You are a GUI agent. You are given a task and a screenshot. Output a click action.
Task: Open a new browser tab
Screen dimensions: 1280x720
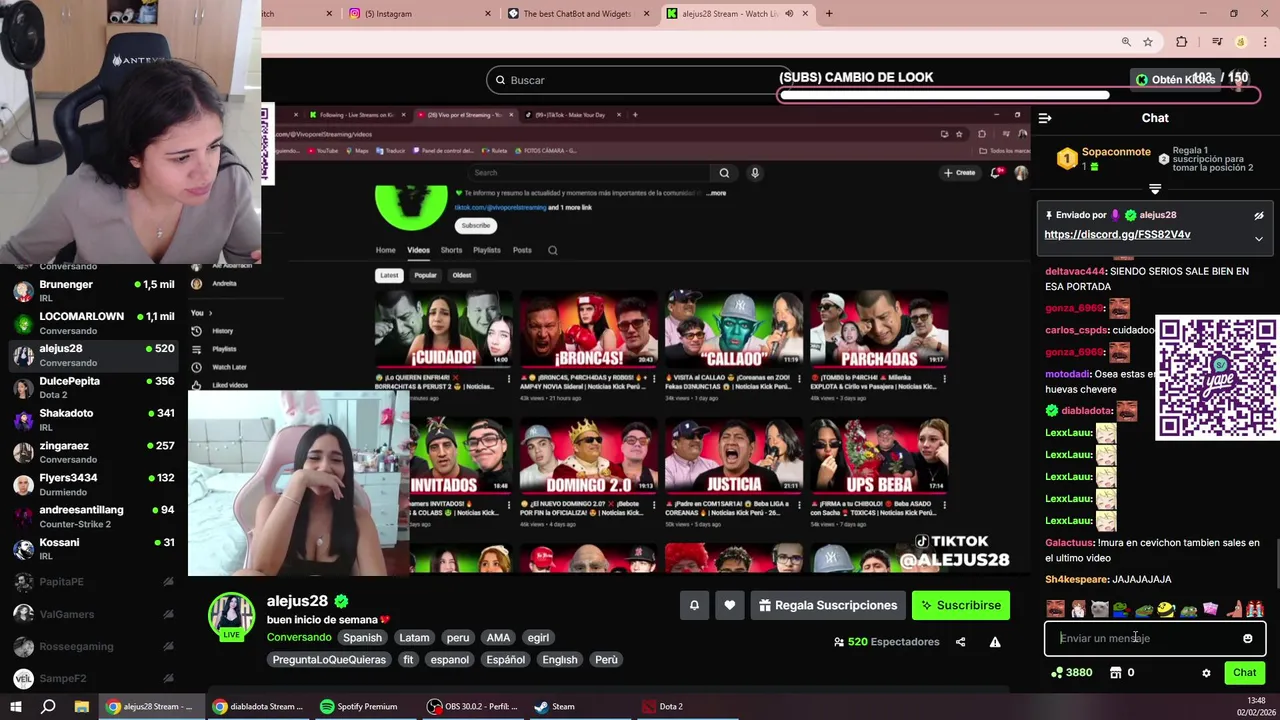[829, 14]
